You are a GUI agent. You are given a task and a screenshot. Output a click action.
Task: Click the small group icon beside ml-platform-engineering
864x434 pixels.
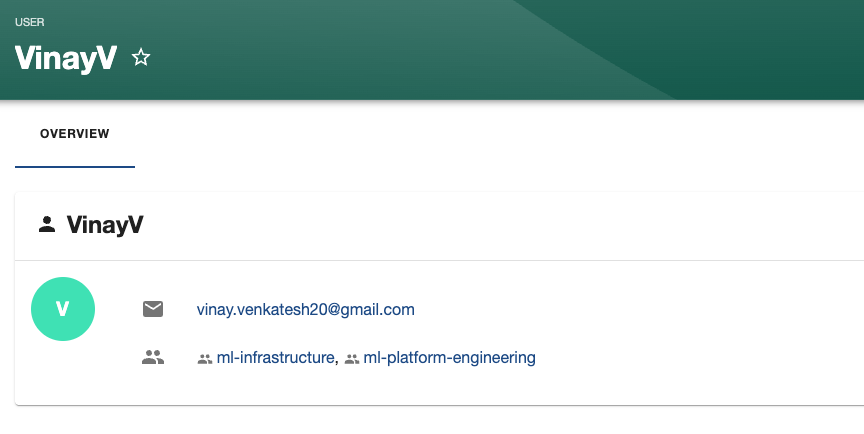click(352, 358)
